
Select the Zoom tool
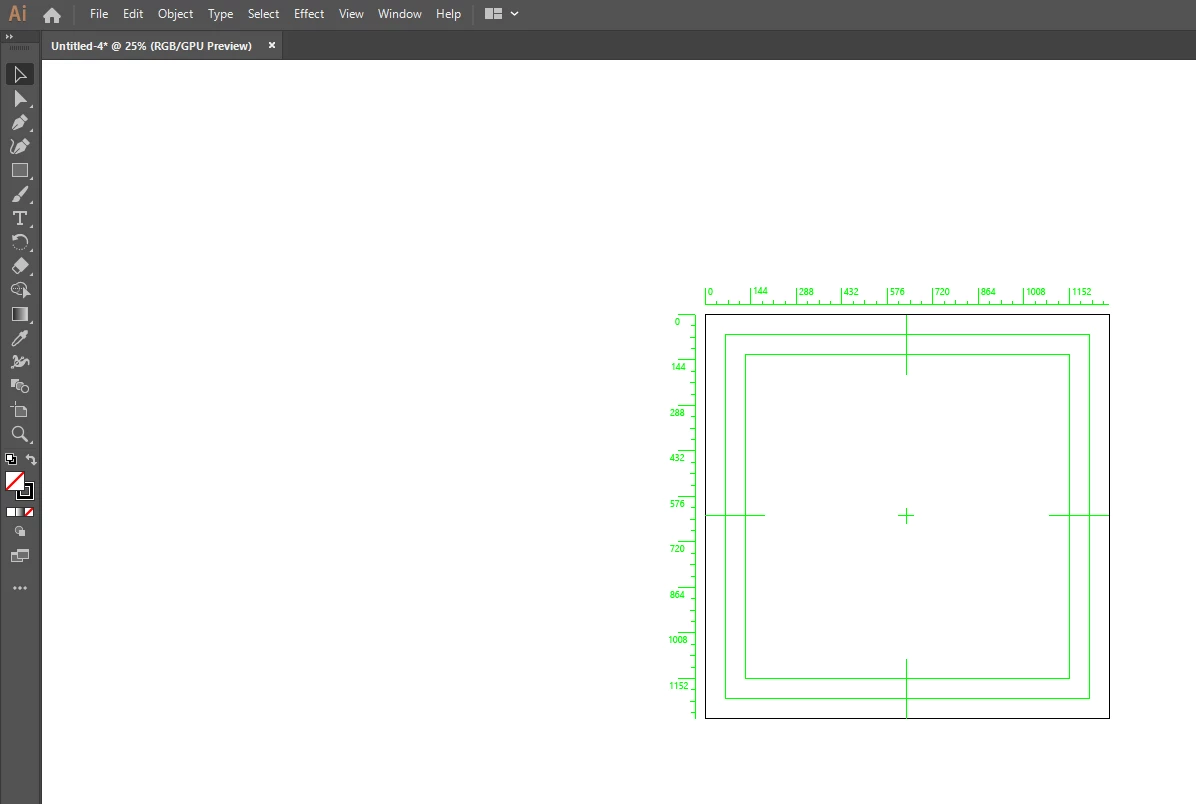[x=20, y=435]
